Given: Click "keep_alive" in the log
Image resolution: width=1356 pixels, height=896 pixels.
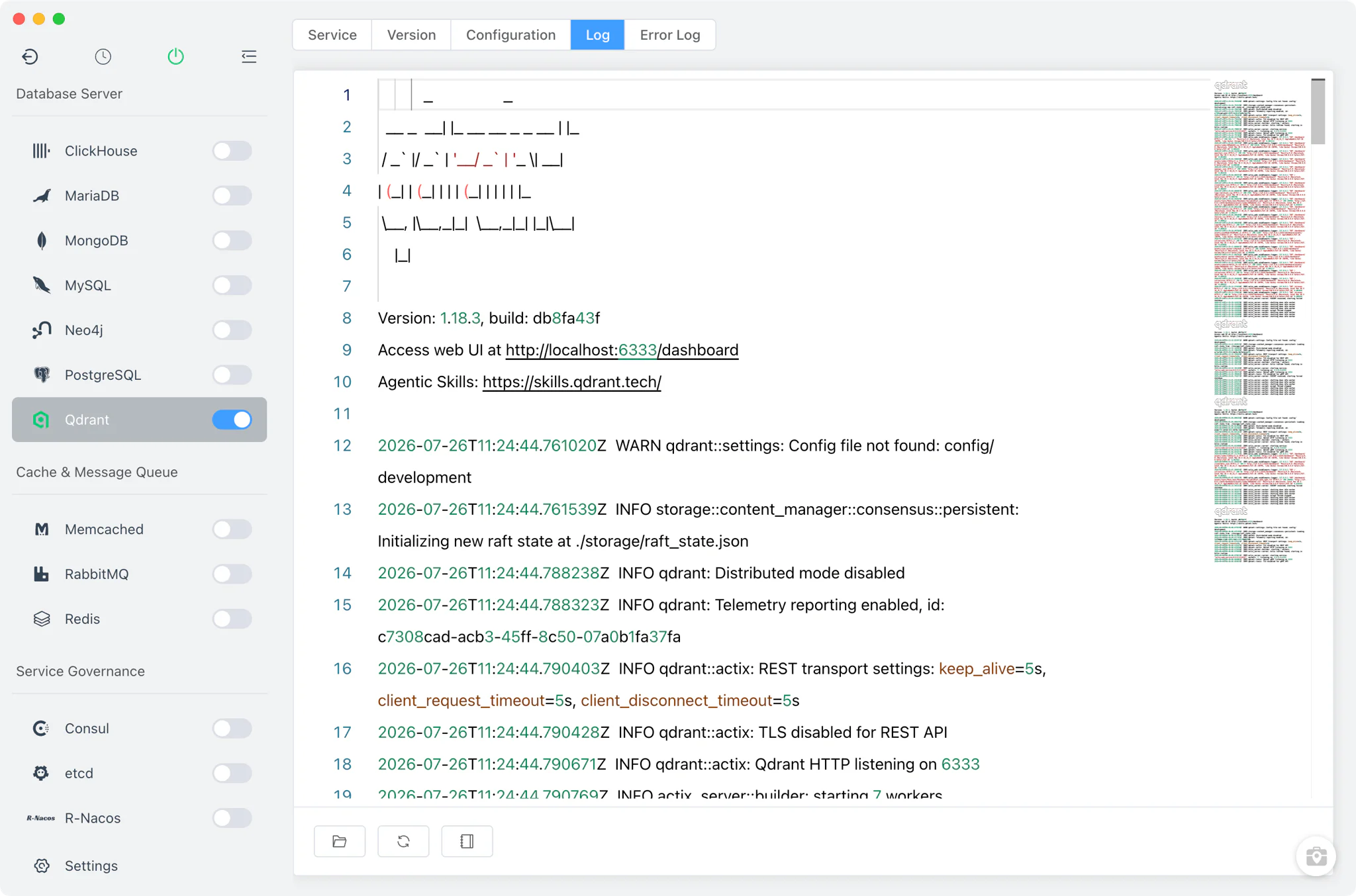Looking at the screenshot, I should tap(977, 669).
